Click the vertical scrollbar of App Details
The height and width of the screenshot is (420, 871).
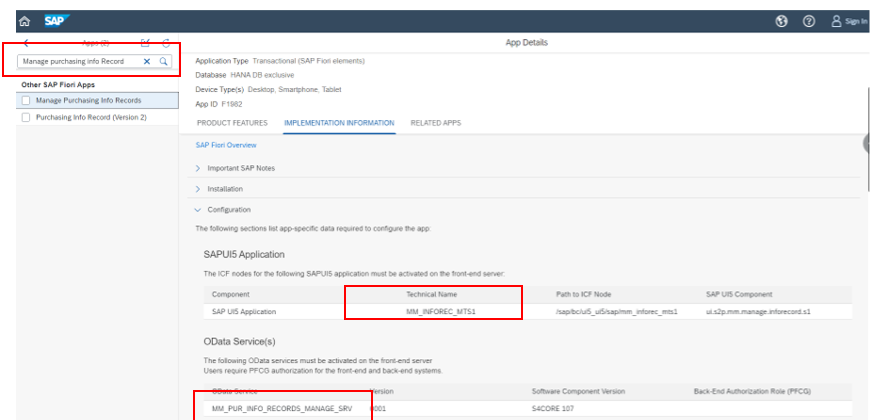[x=868, y=139]
